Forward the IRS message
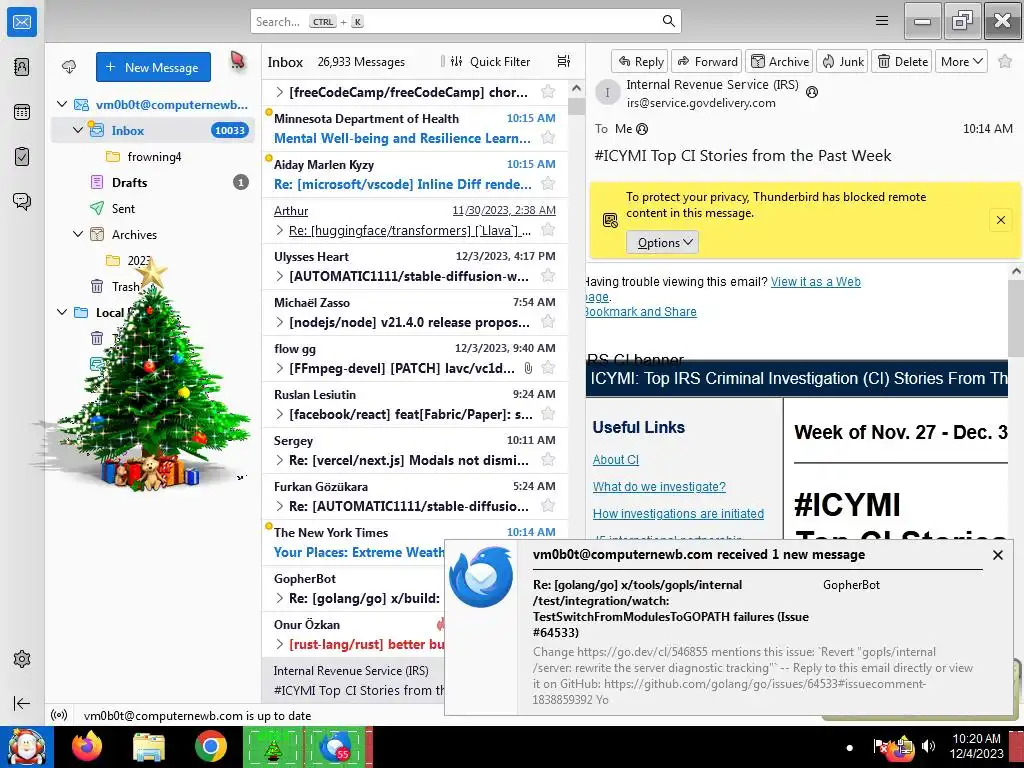The width and height of the screenshot is (1024, 768). (707, 61)
